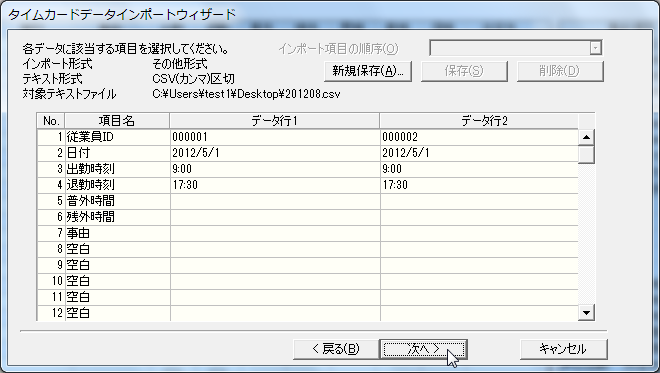Click the table scrollbar down arrow
Image resolution: width=660 pixels, height=373 pixels.
[586, 313]
